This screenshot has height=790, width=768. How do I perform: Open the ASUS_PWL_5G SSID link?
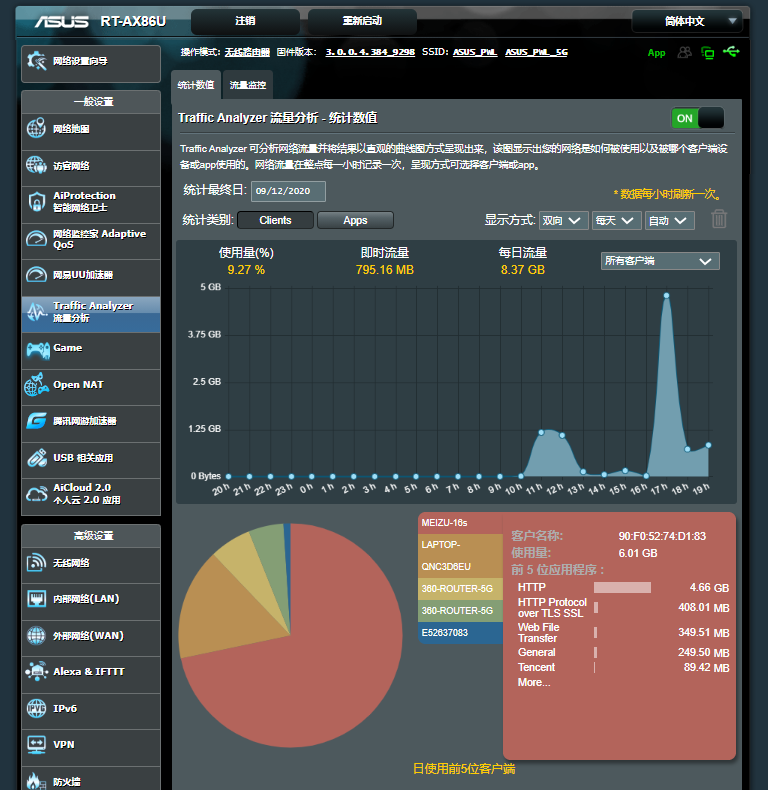[x=536, y=52]
